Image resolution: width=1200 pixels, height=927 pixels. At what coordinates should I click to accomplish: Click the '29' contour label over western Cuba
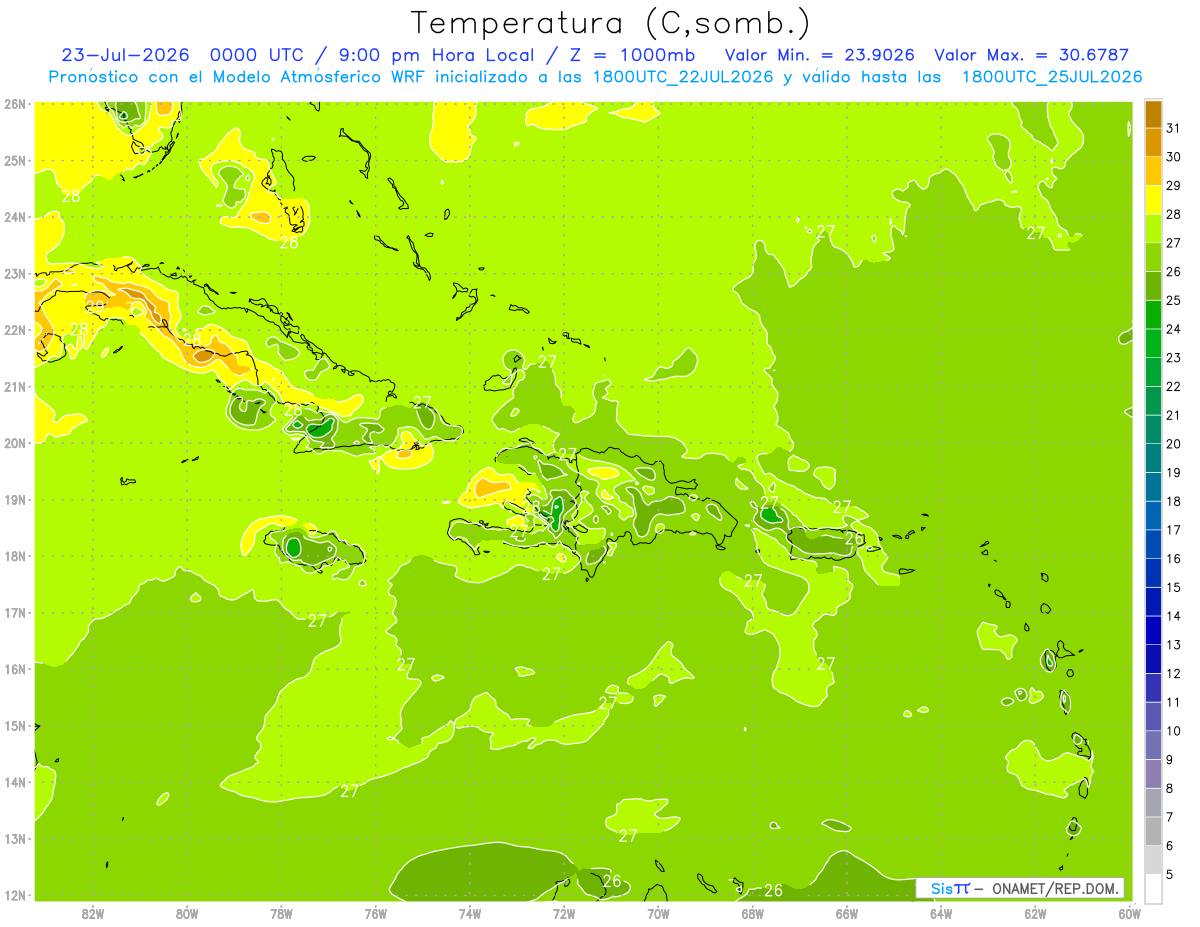(x=95, y=306)
